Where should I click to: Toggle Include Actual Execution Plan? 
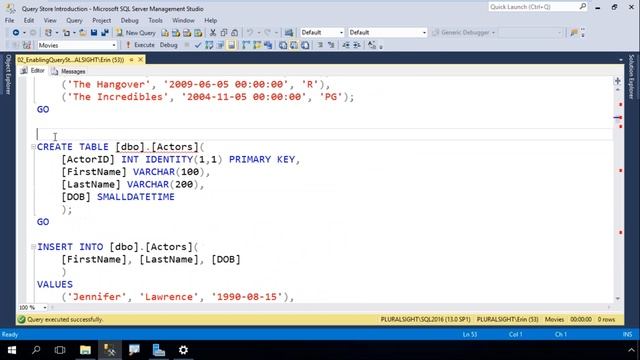tap(246, 45)
